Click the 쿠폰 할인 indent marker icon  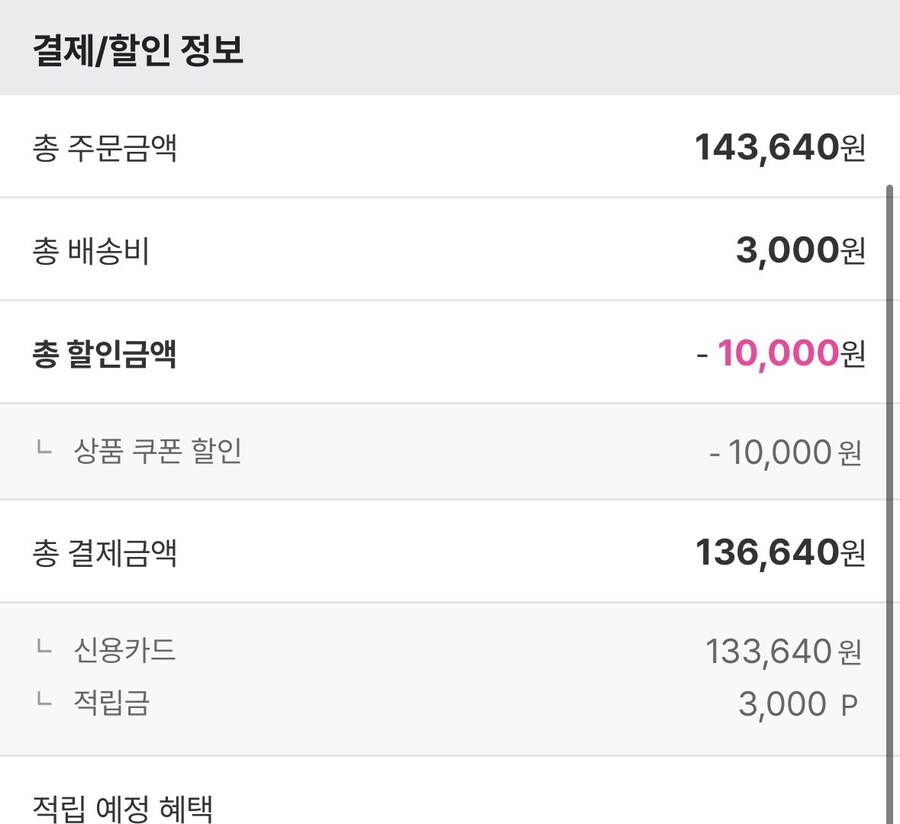pyautogui.click(x=42, y=452)
